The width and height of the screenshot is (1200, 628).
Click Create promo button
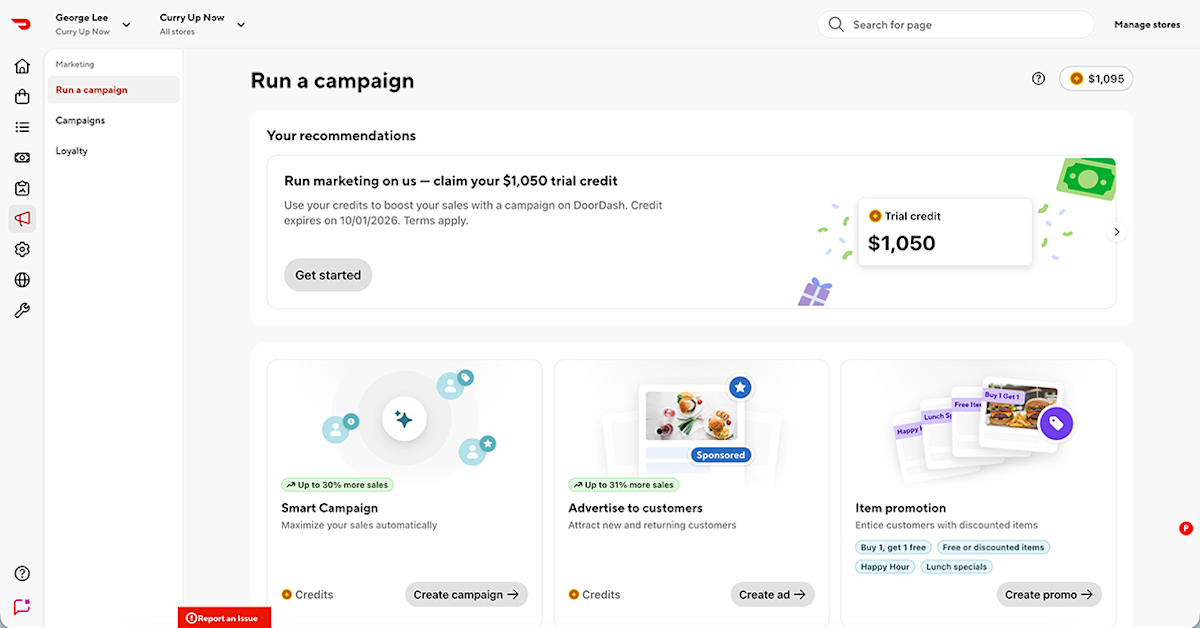1049,594
